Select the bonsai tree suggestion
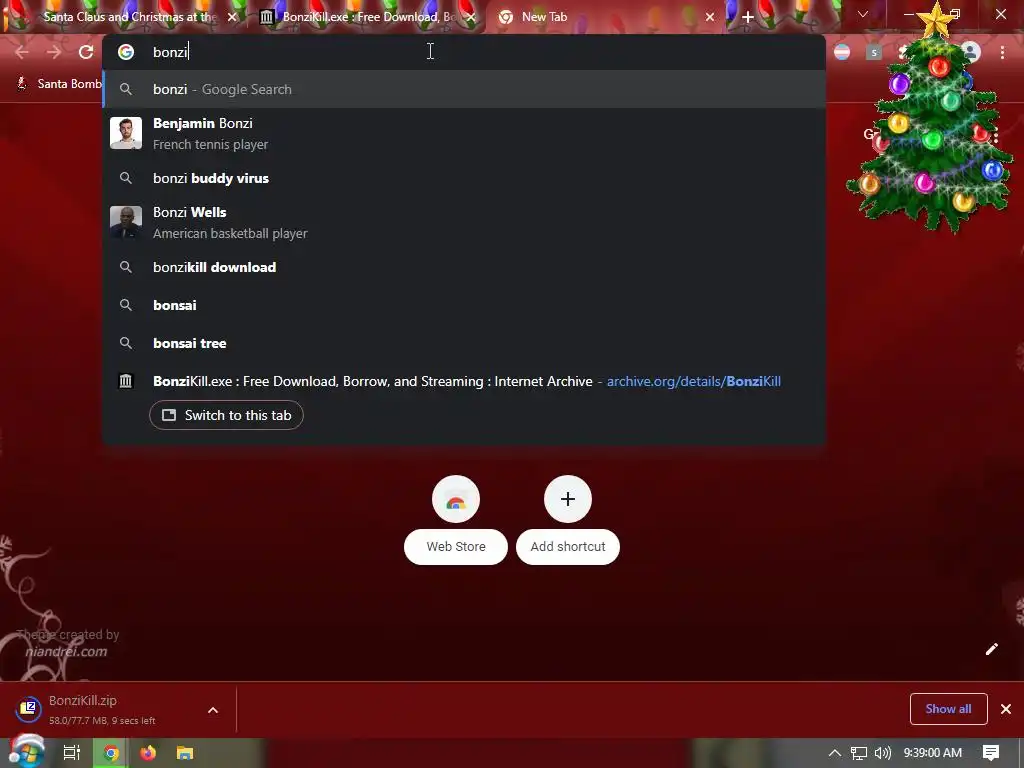The height and width of the screenshot is (768, 1024). [464, 343]
